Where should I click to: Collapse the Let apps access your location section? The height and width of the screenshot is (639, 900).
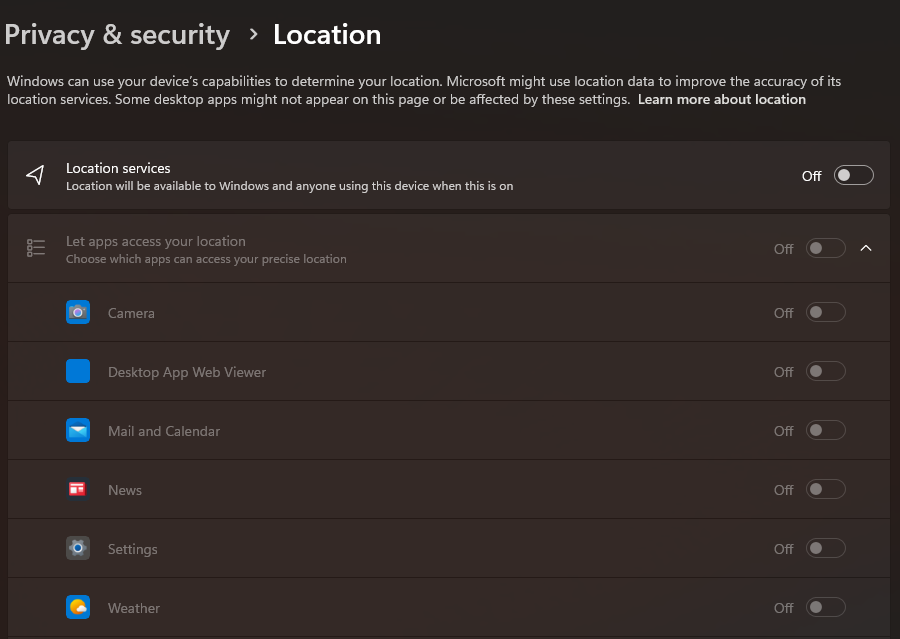click(x=866, y=248)
